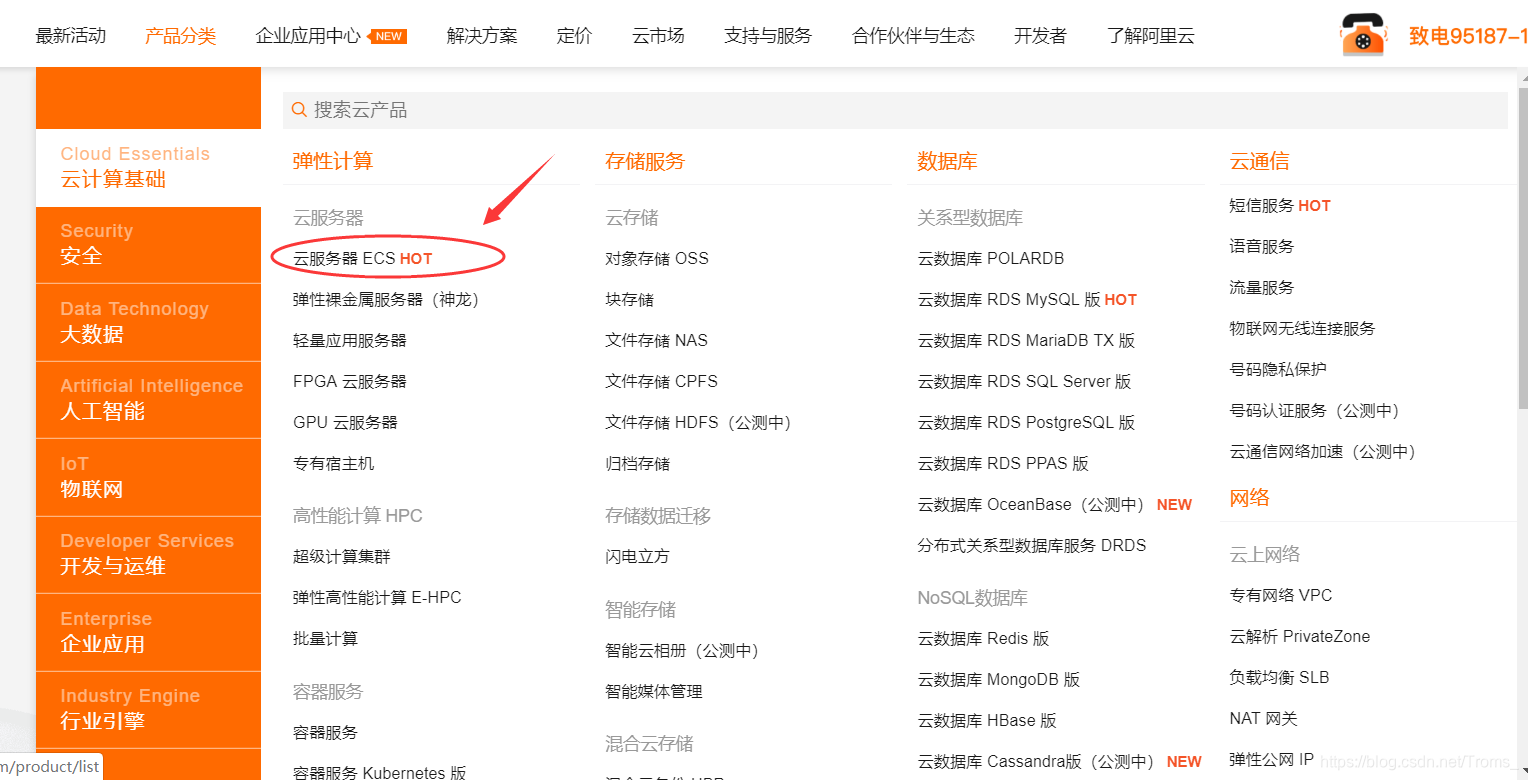Open 专有宿主机 link
This screenshot has height=780, width=1528.
(x=334, y=463)
